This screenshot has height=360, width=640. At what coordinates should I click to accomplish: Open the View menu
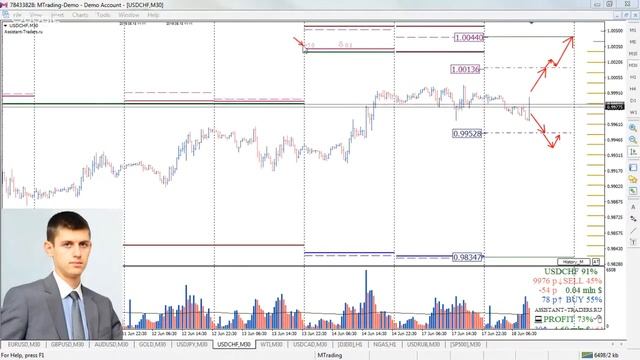(x=36, y=15)
